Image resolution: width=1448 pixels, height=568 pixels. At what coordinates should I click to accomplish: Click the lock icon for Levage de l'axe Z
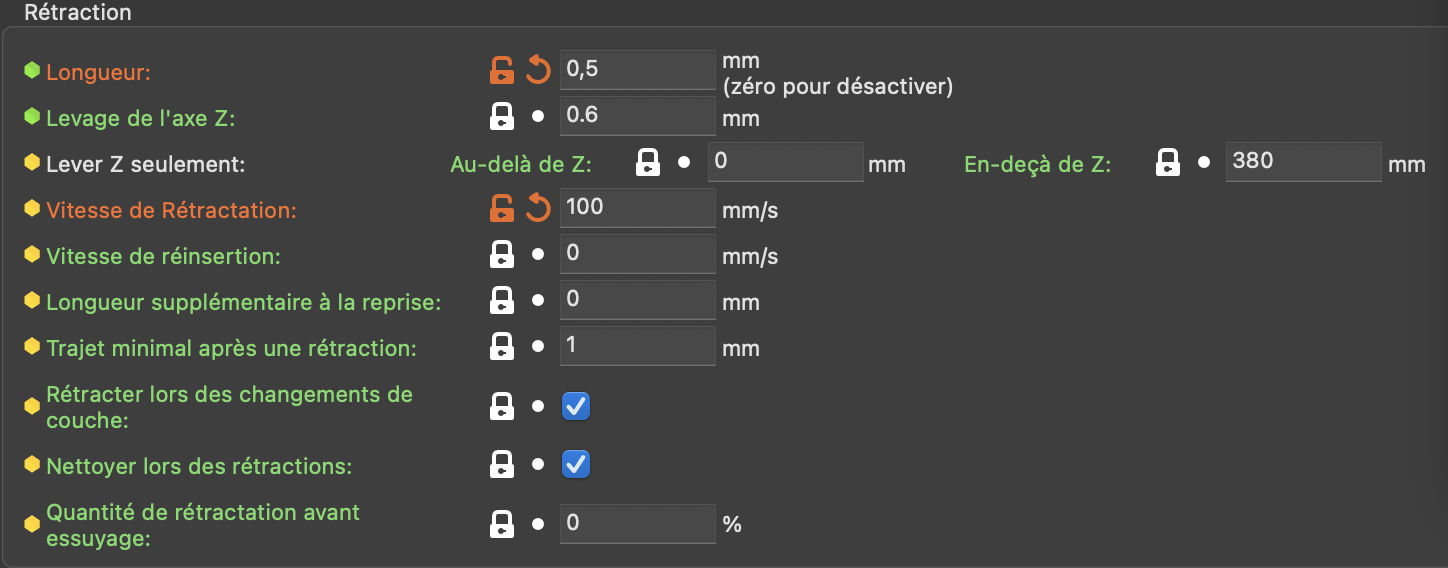tap(501, 116)
